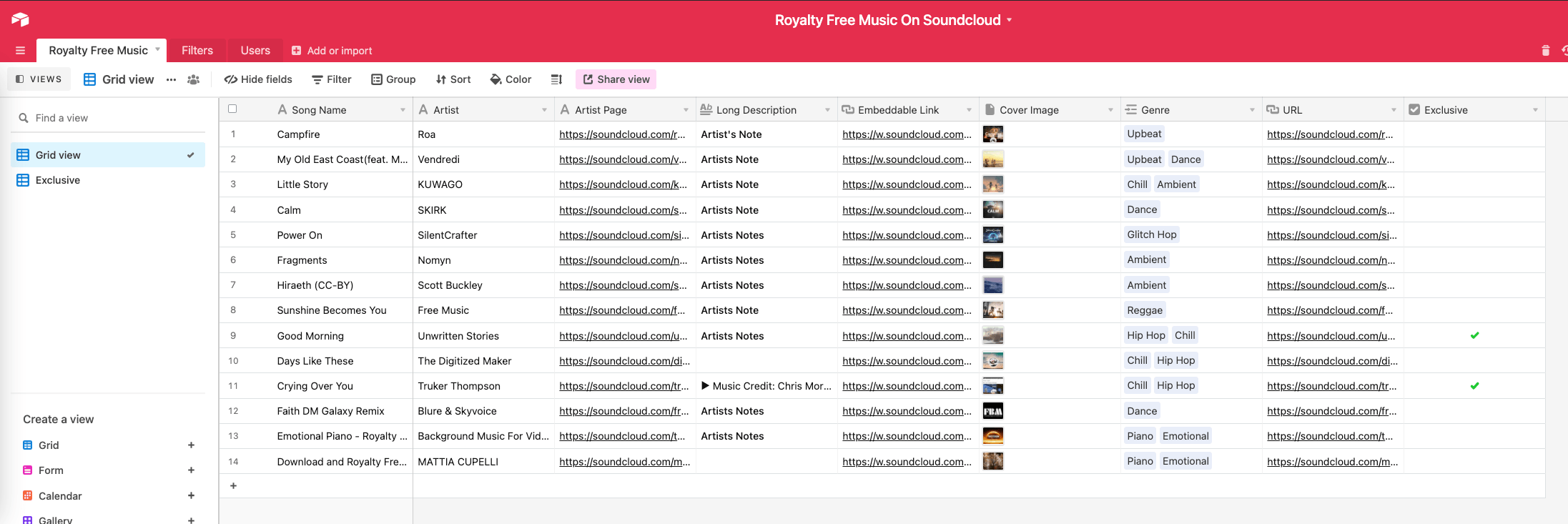1568x524 pixels.
Task: Select Music Credit long description cell
Action: click(x=766, y=386)
